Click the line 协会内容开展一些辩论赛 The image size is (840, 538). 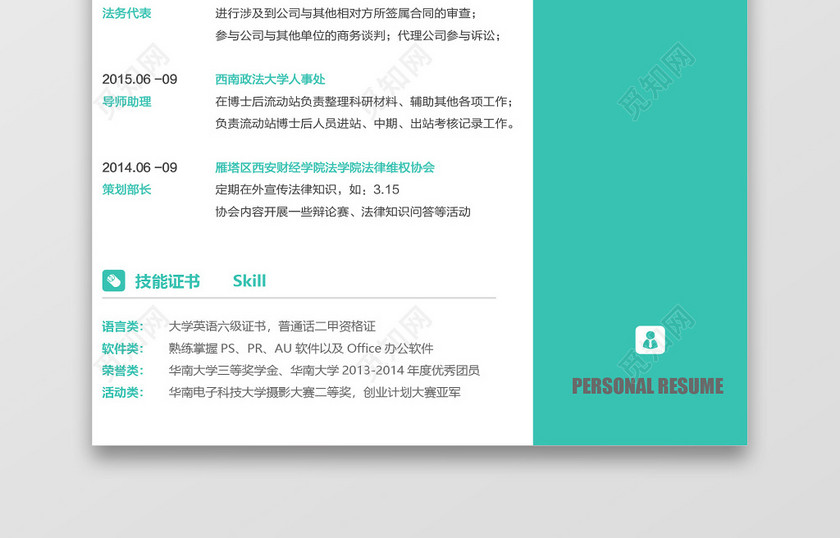tap(343, 212)
